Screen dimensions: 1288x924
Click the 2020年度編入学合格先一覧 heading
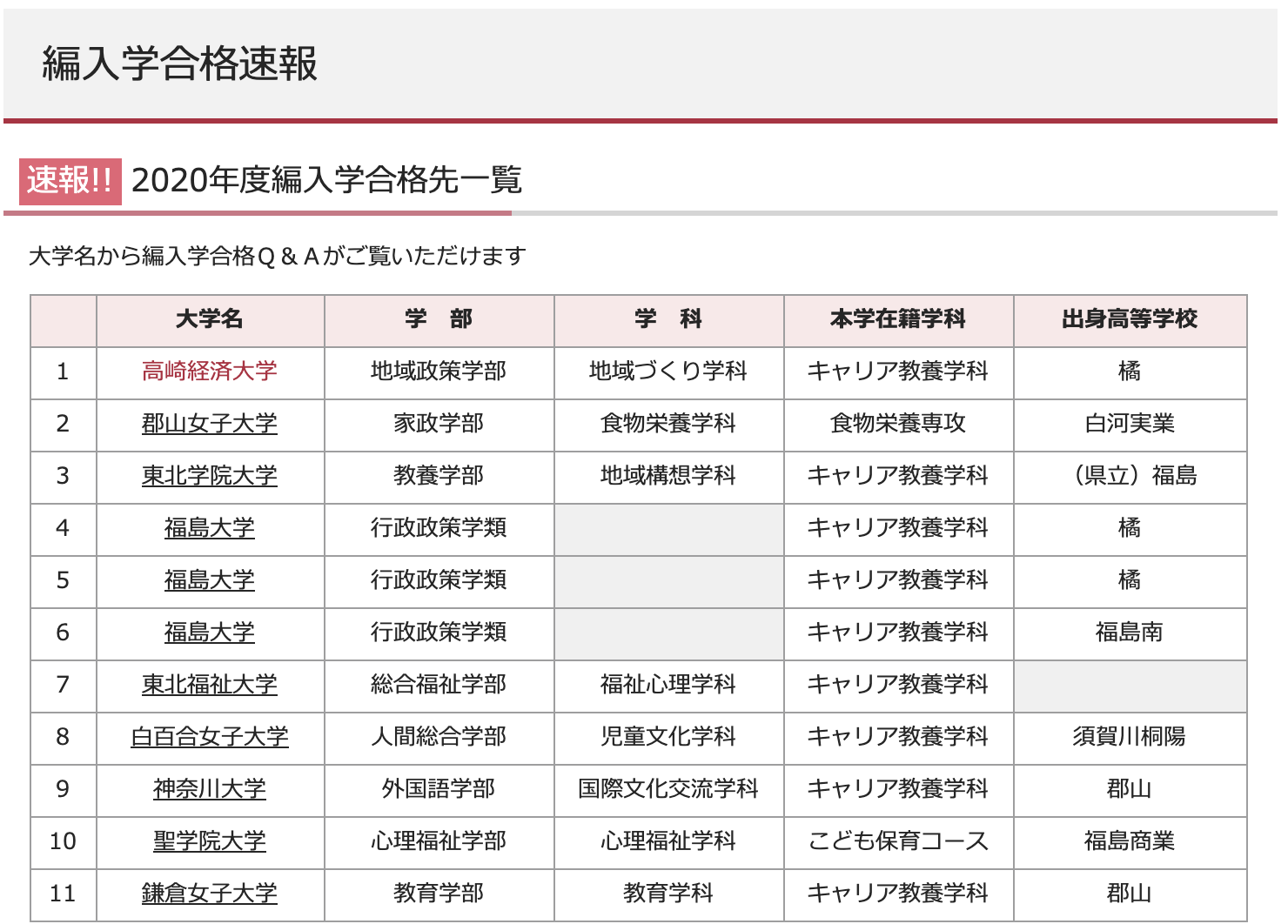point(326,181)
